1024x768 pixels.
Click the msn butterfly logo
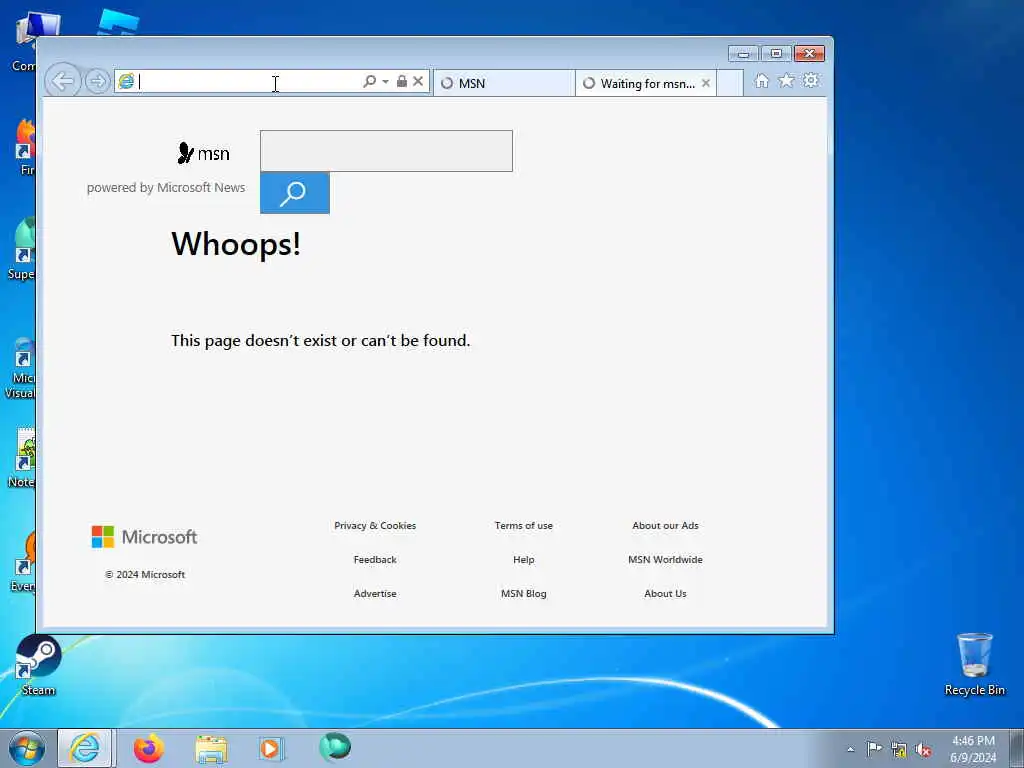pyautogui.click(x=204, y=153)
